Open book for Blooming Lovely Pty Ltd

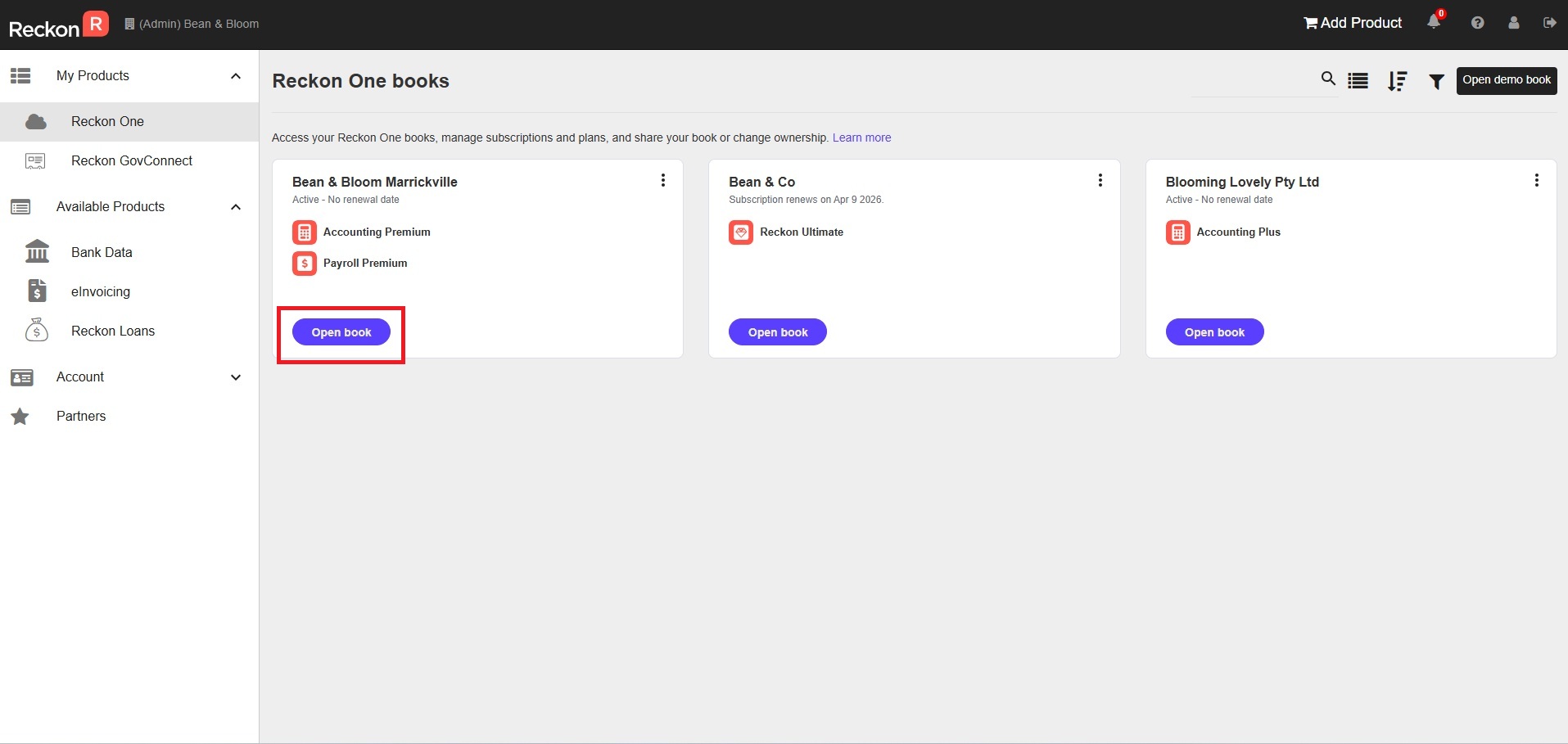click(1214, 332)
